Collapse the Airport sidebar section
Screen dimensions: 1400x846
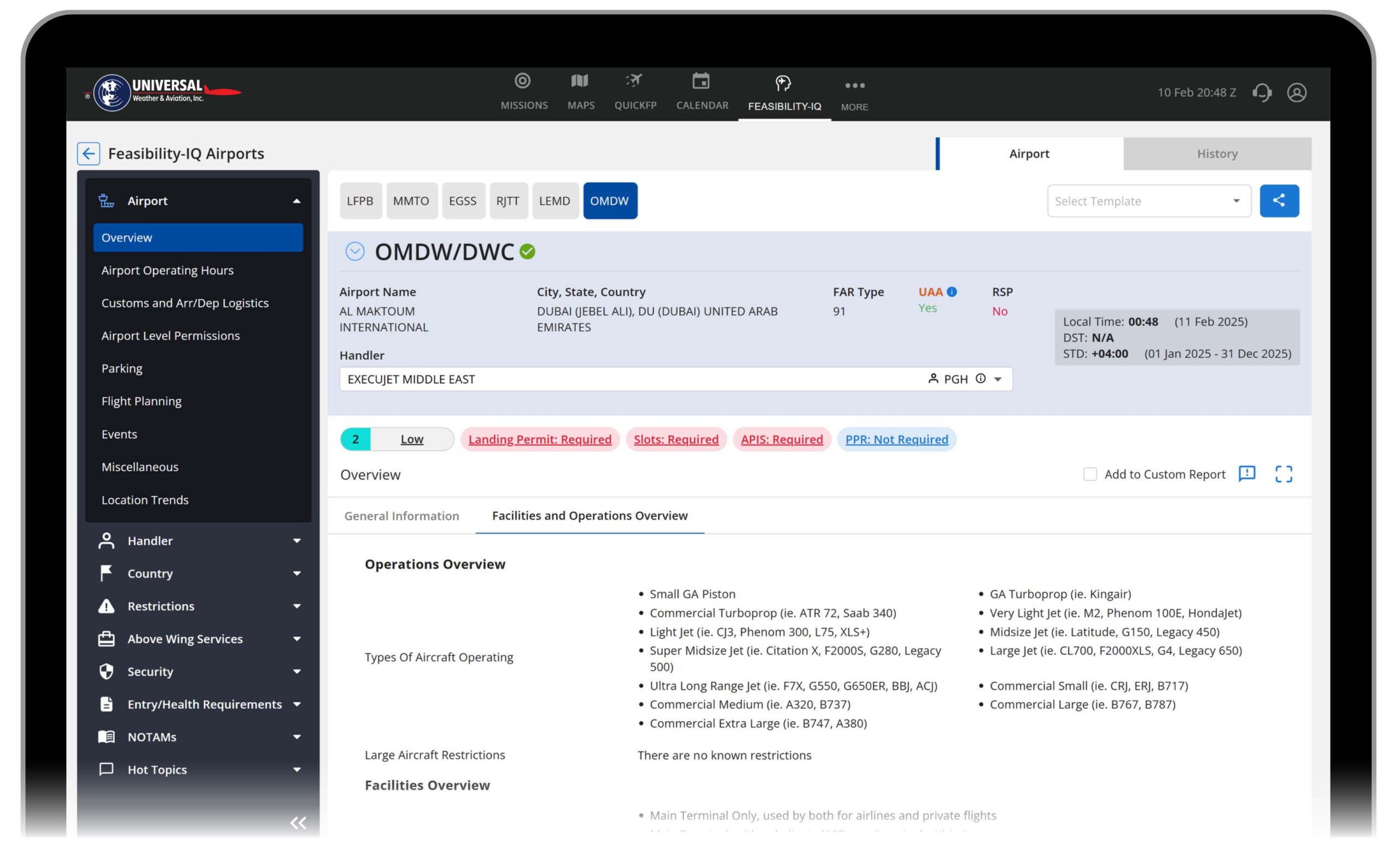click(x=296, y=201)
